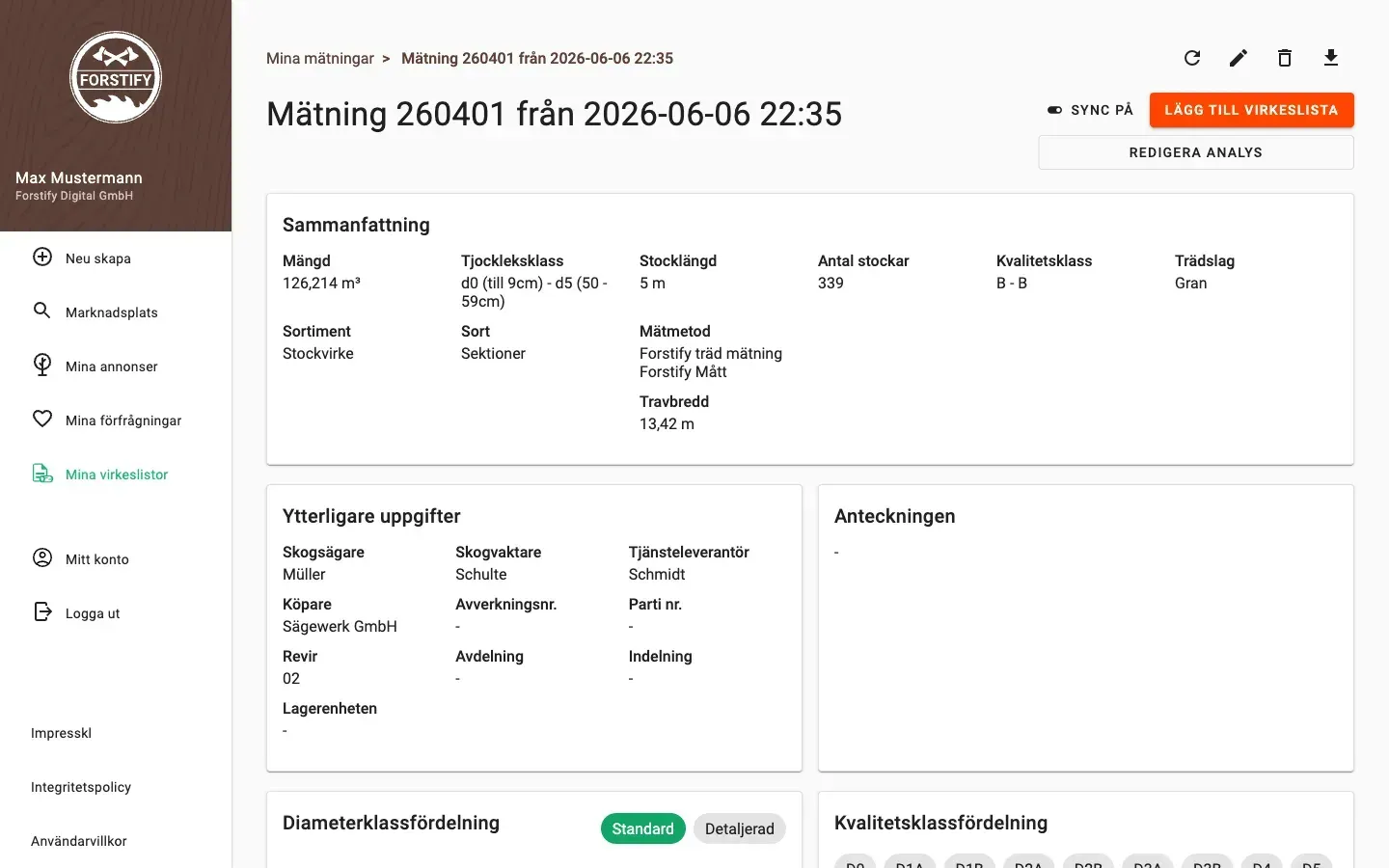Open the Användarvillkor link
The height and width of the screenshot is (868, 1389).
(79, 841)
